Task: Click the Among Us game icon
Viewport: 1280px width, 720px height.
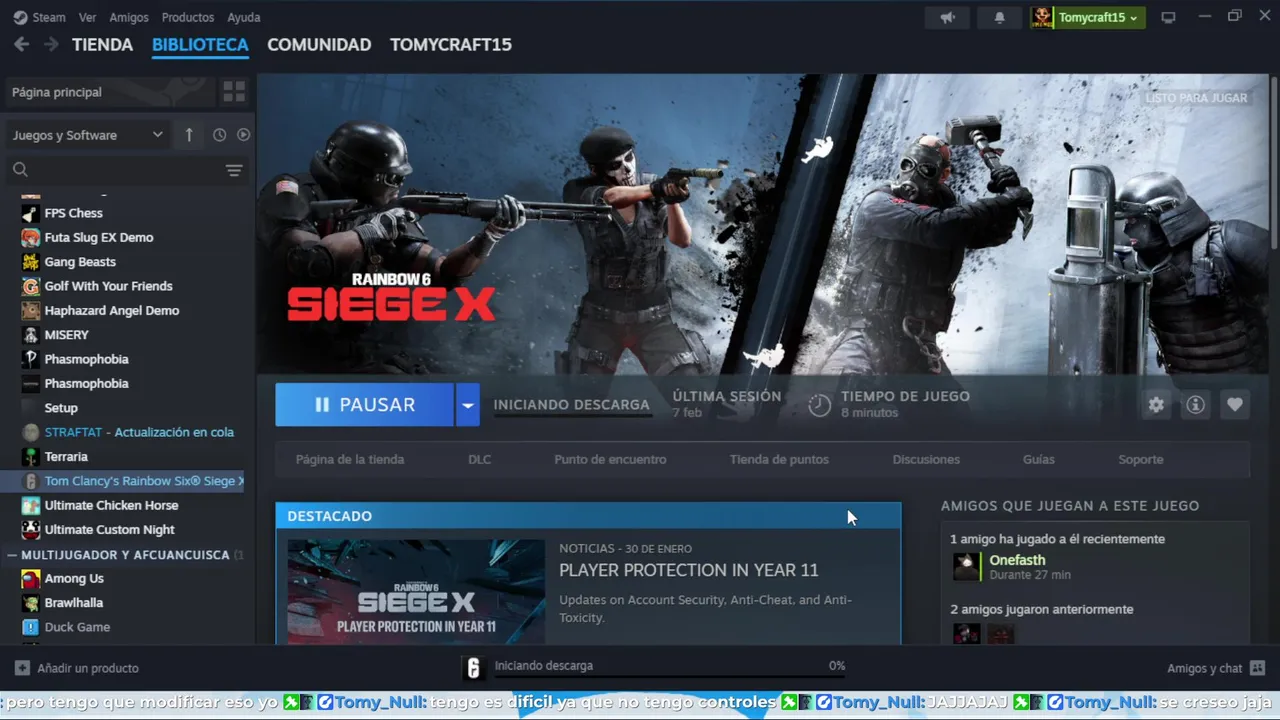Action: 31,578
